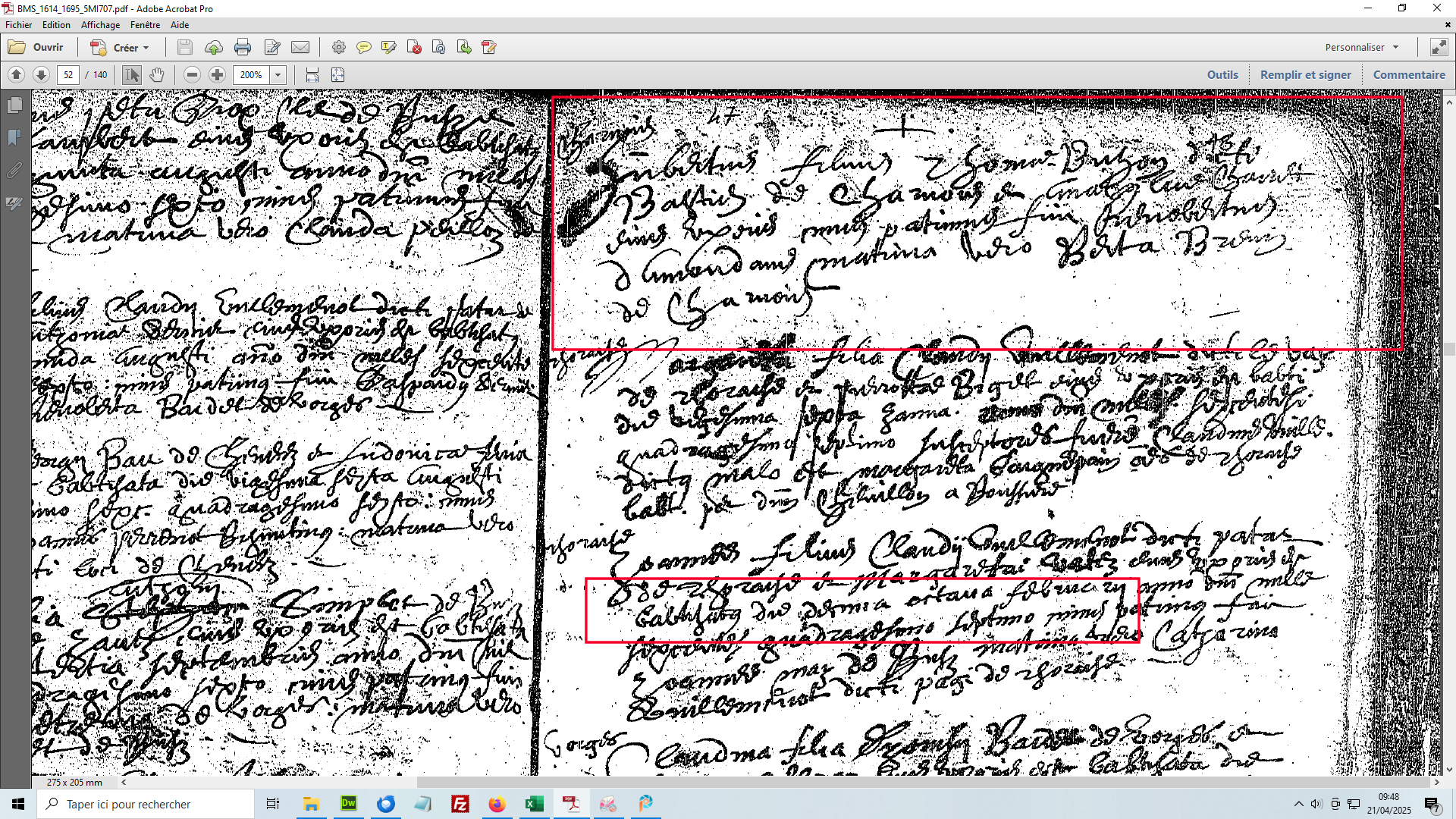Screen dimensions: 1456x819
Task: Click the delete page icon
Action: point(414,48)
